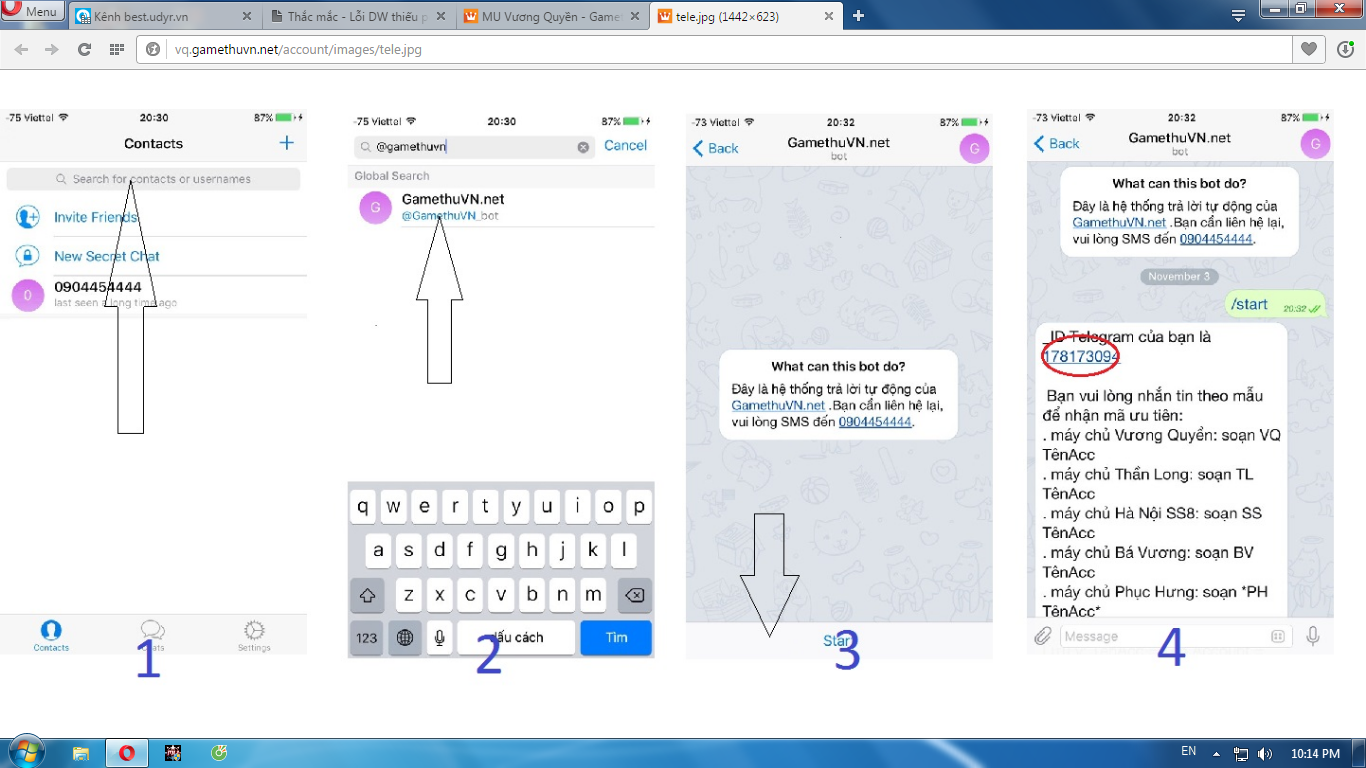Viewport: 1366px width, 768px height.
Task: Click the EN language indicator
Action: coord(1188,751)
